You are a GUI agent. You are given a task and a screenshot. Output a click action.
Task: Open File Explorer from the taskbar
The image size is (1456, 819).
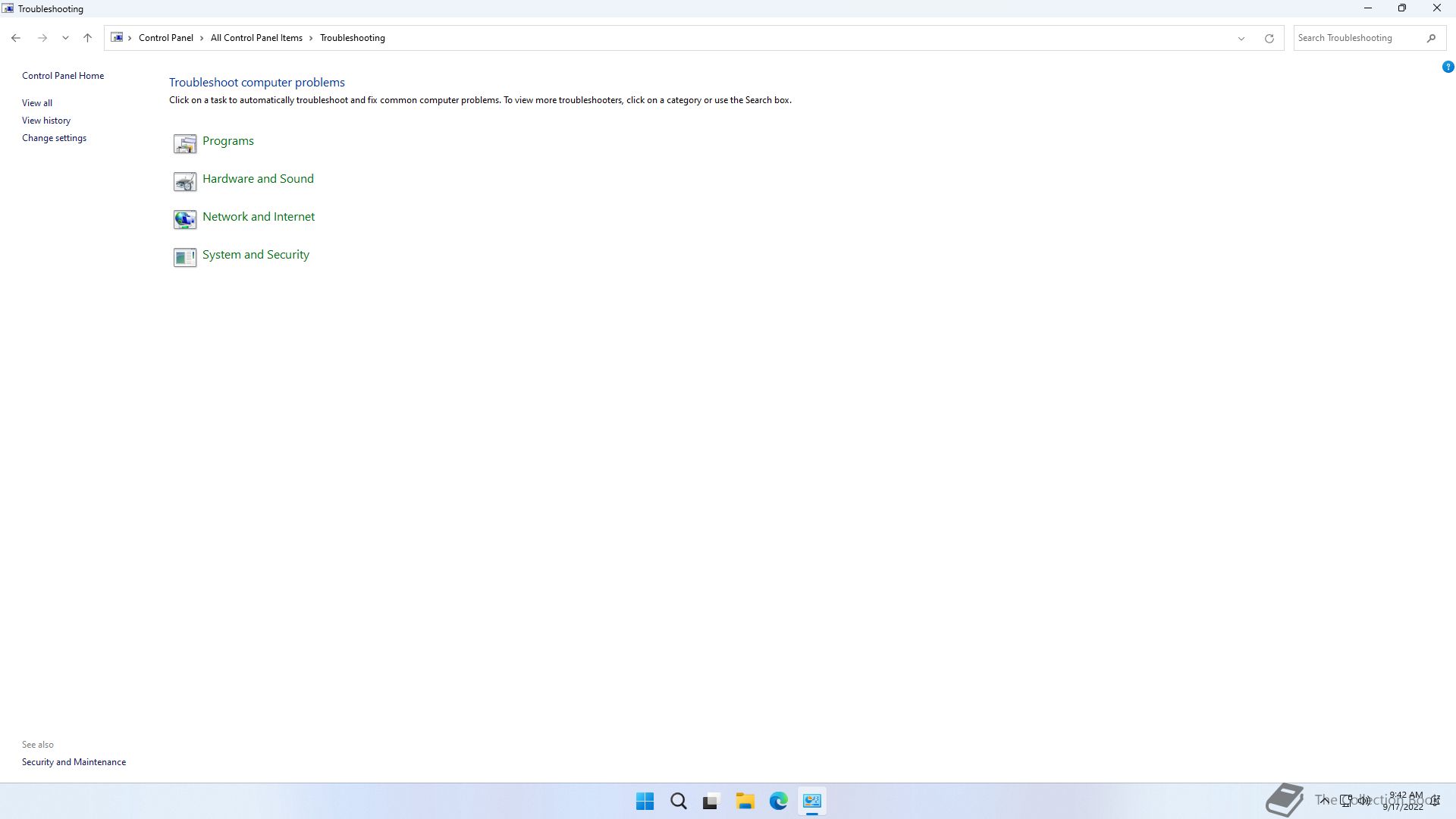point(745,801)
